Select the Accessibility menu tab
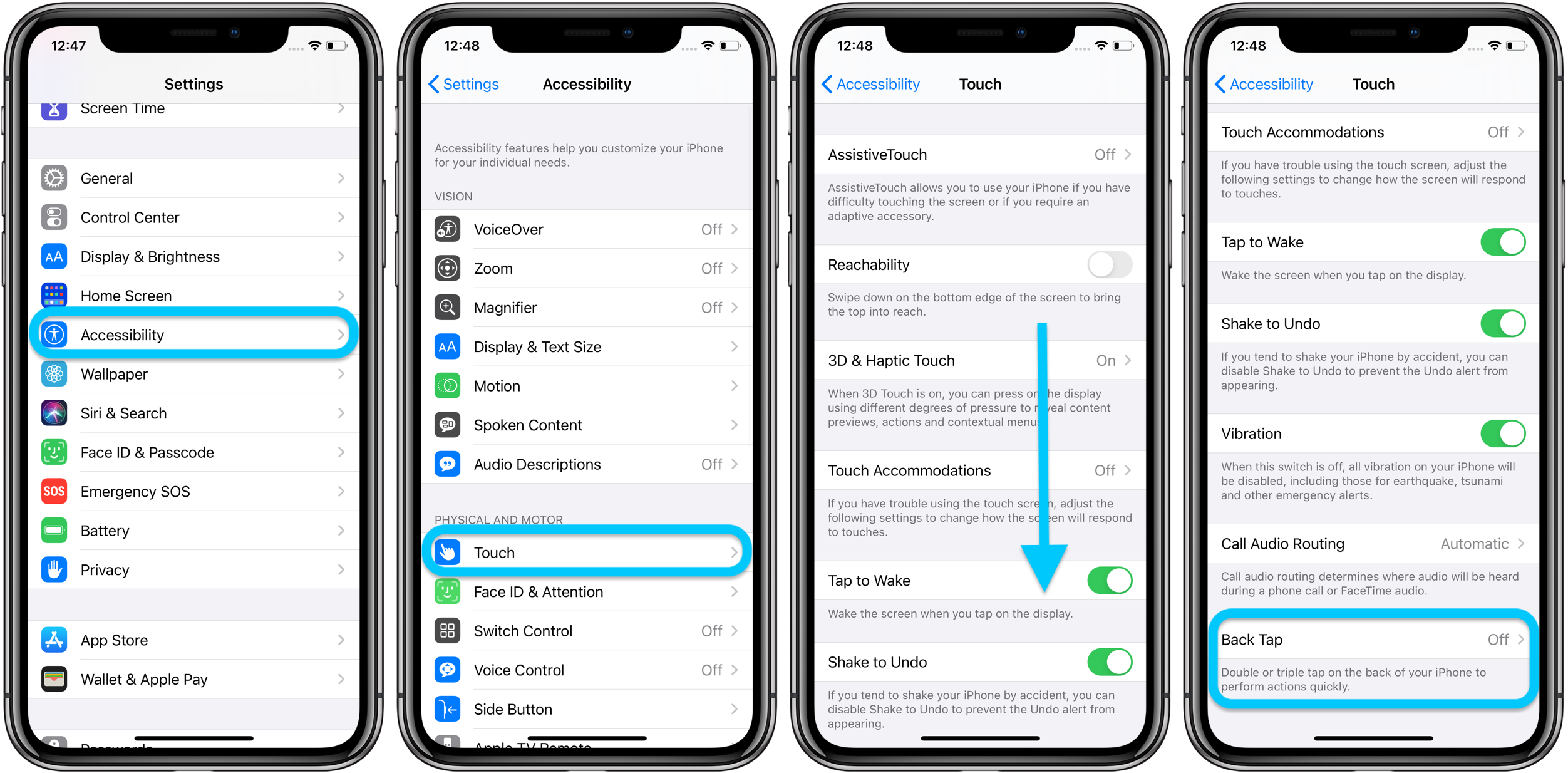The image size is (1568, 773). tap(196, 334)
